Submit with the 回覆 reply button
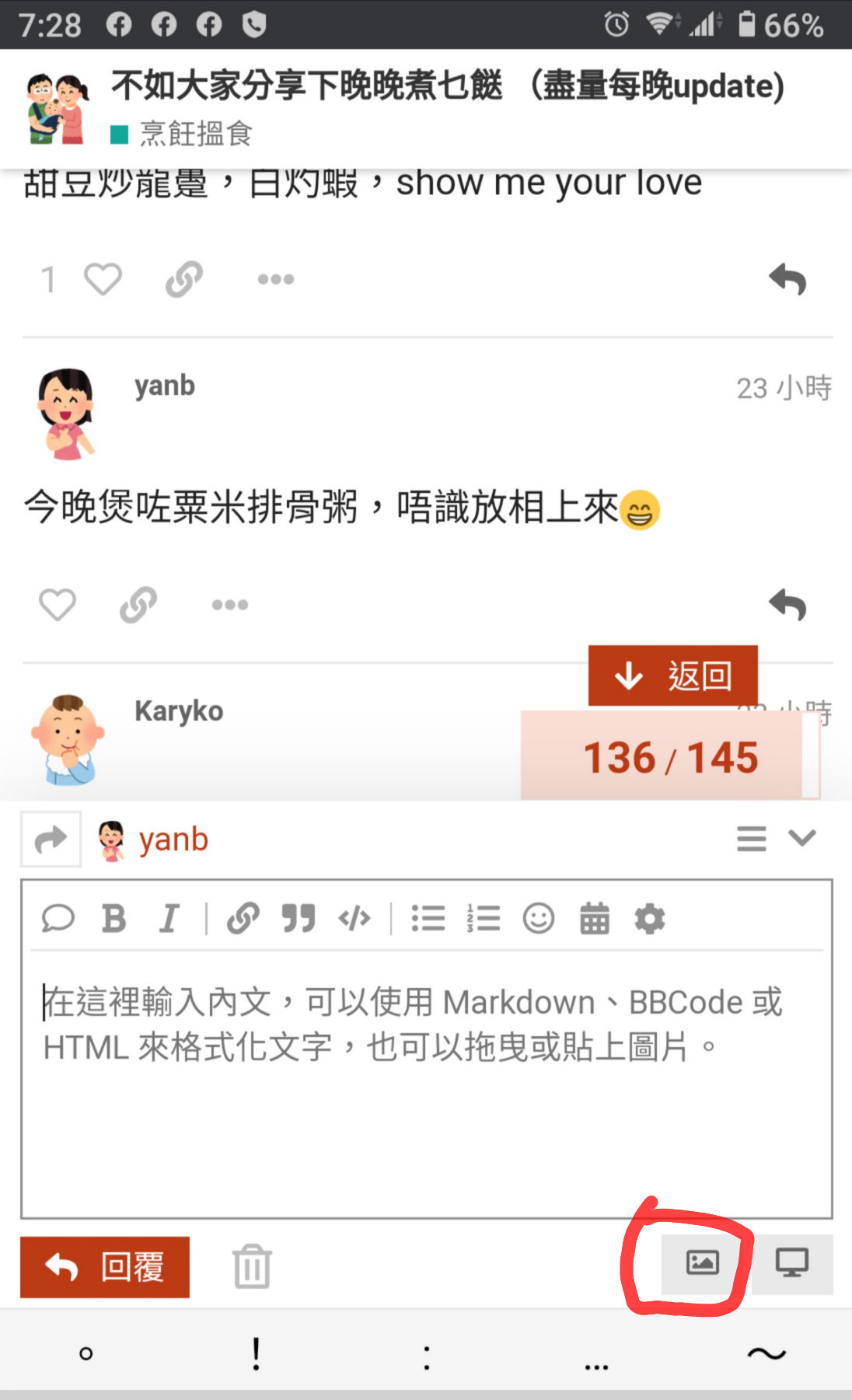Image resolution: width=852 pixels, height=1400 pixels. click(105, 1267)
